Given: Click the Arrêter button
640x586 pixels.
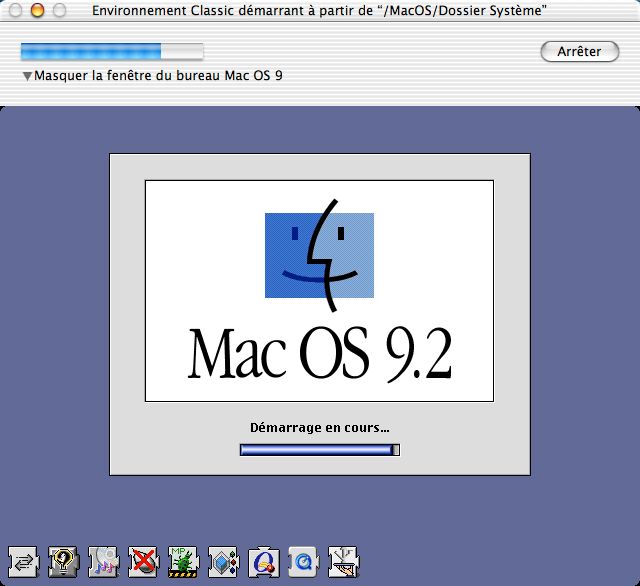Looking at the screenshot, I should coord(580,51).
